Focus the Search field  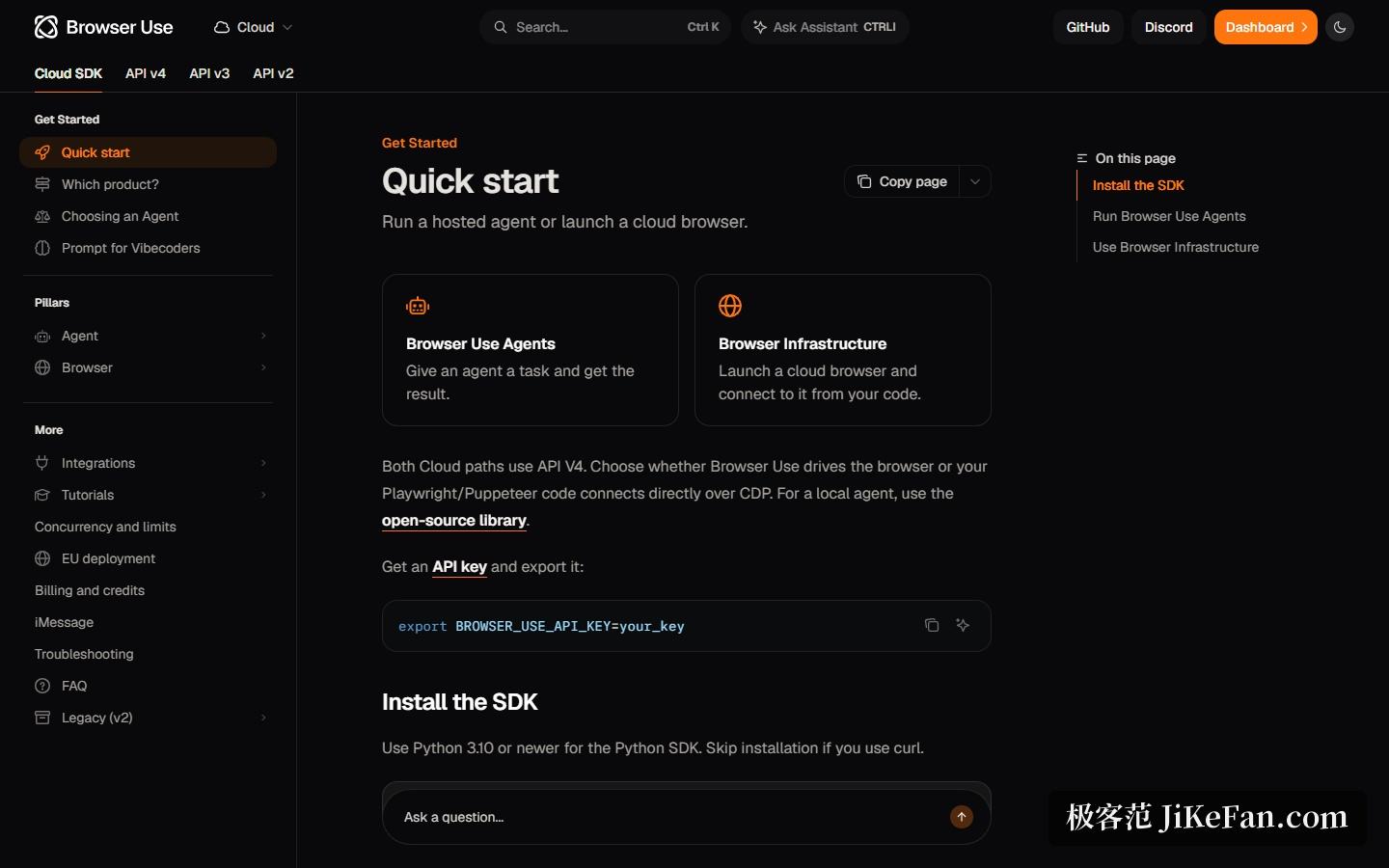pos(605,27)
